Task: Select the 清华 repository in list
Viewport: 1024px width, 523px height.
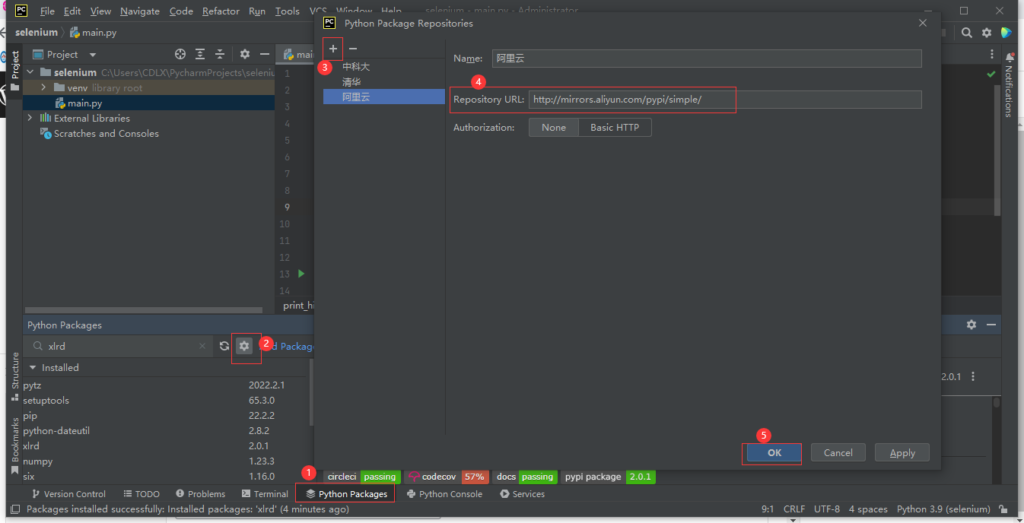Action: click(352, 82)
